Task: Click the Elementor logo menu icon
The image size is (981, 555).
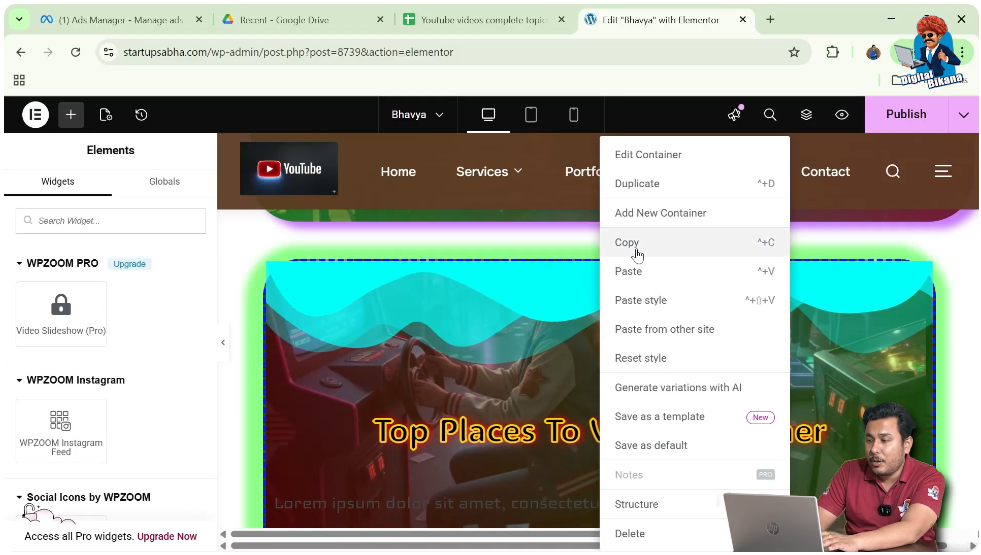Action: [x=35, y=115]
